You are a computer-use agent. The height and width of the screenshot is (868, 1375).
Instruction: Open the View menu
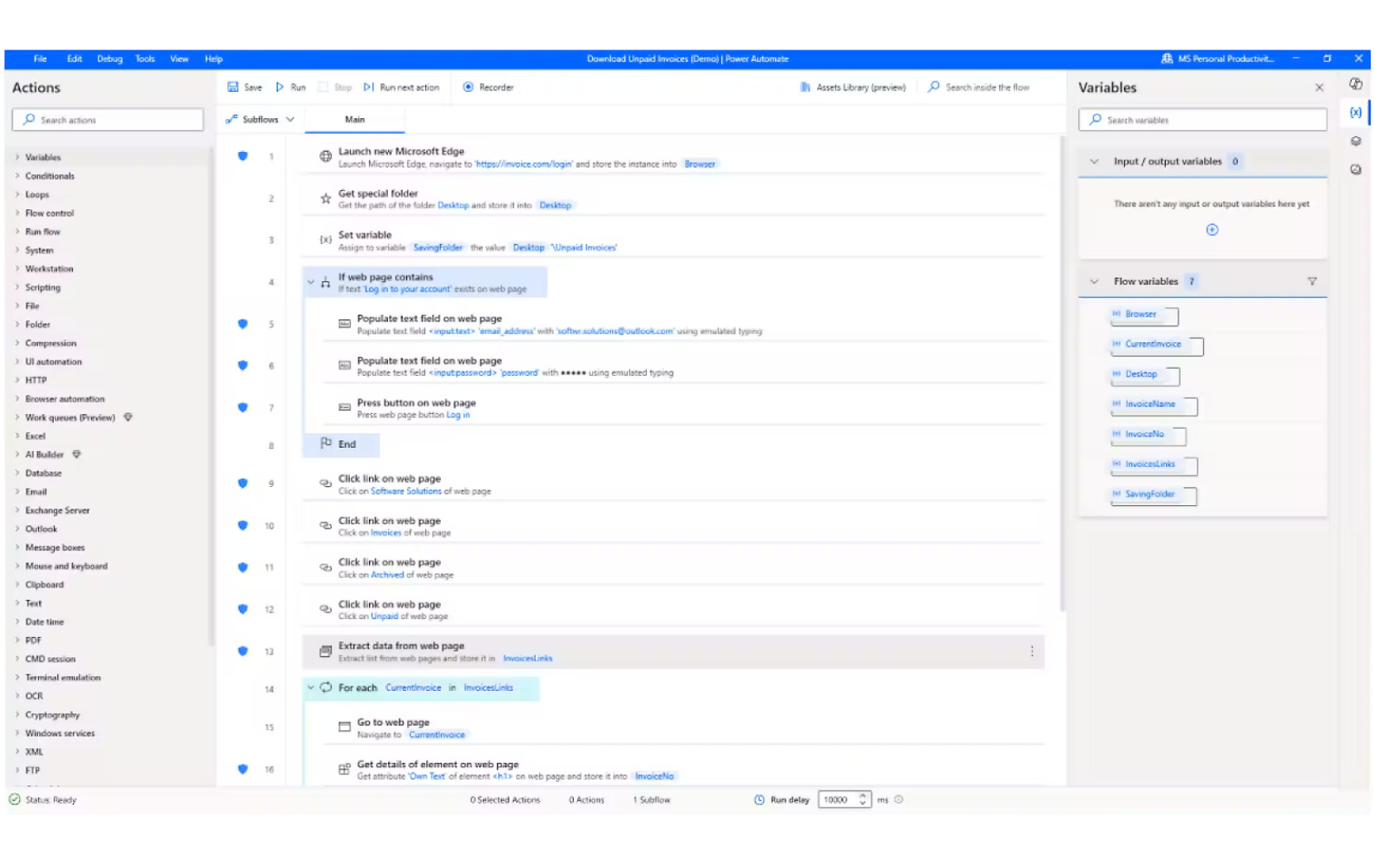pyautogui.click(x=179, y=59)
